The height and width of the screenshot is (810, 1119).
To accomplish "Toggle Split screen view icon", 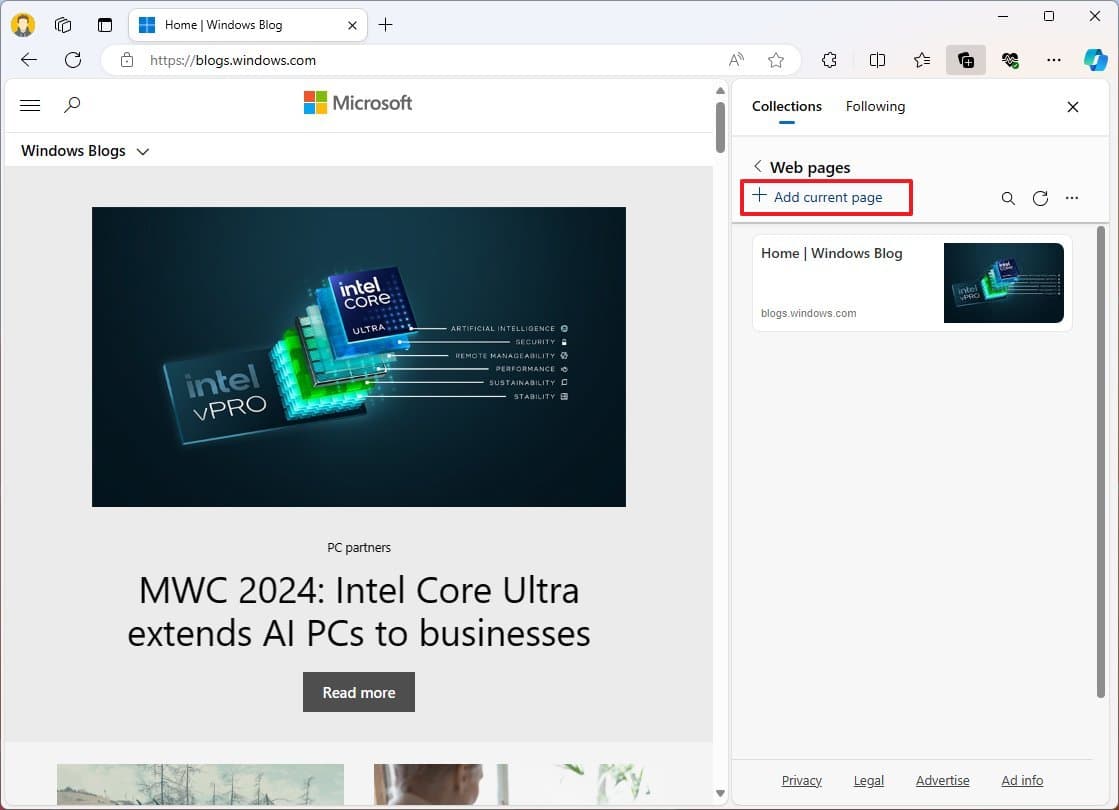I will (877, 60).
